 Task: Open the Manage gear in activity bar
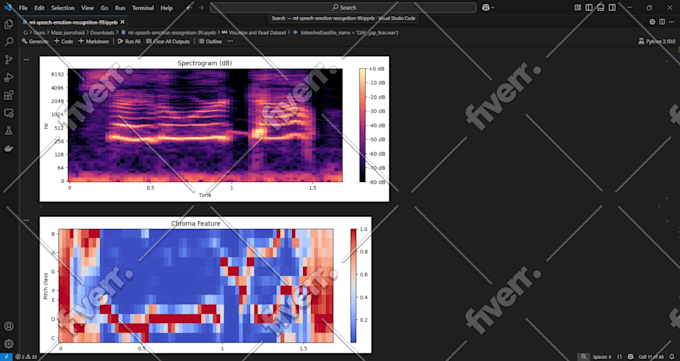tap(9, 344)
